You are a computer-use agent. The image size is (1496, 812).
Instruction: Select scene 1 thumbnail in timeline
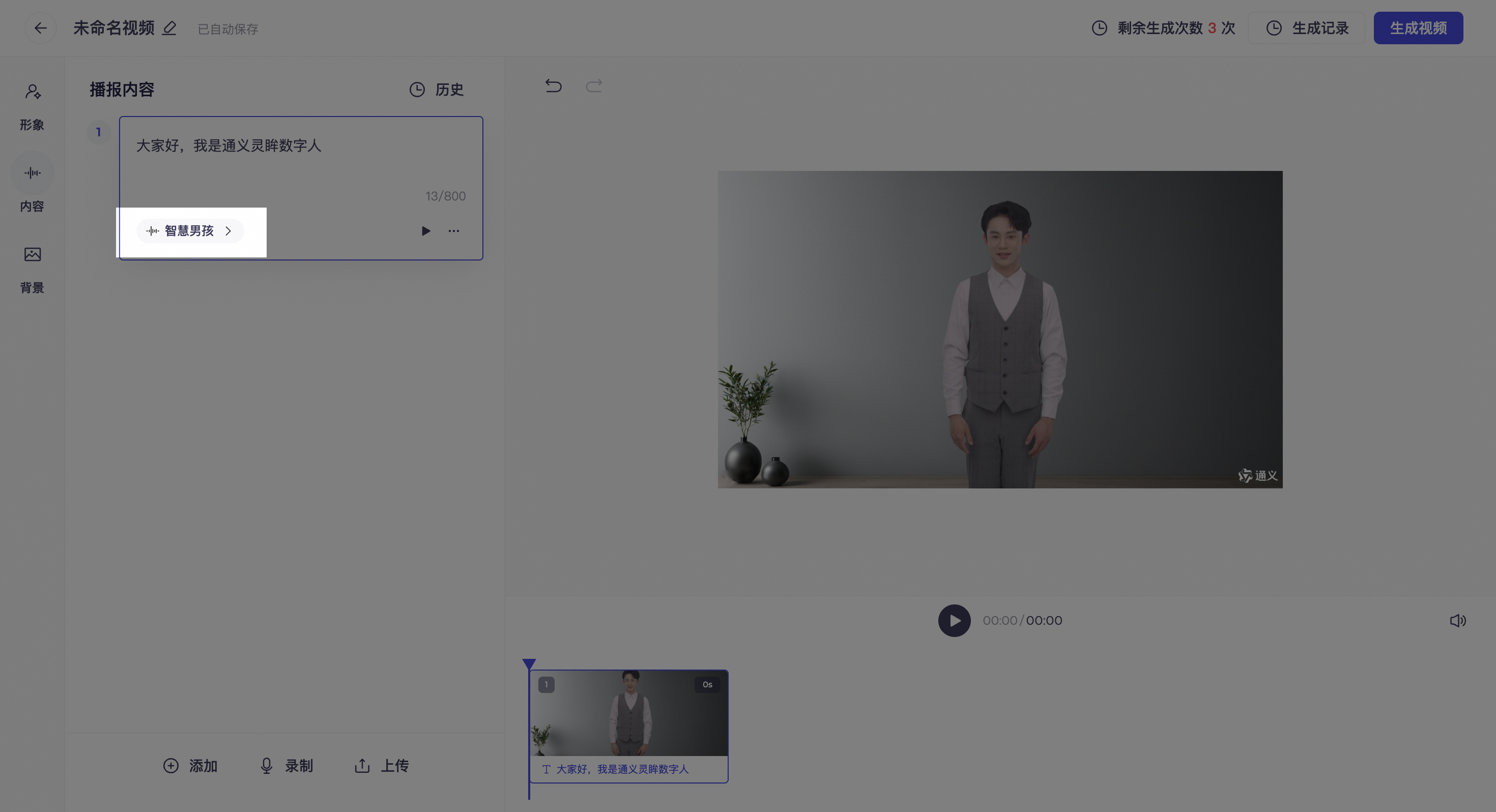click(629, 713)
